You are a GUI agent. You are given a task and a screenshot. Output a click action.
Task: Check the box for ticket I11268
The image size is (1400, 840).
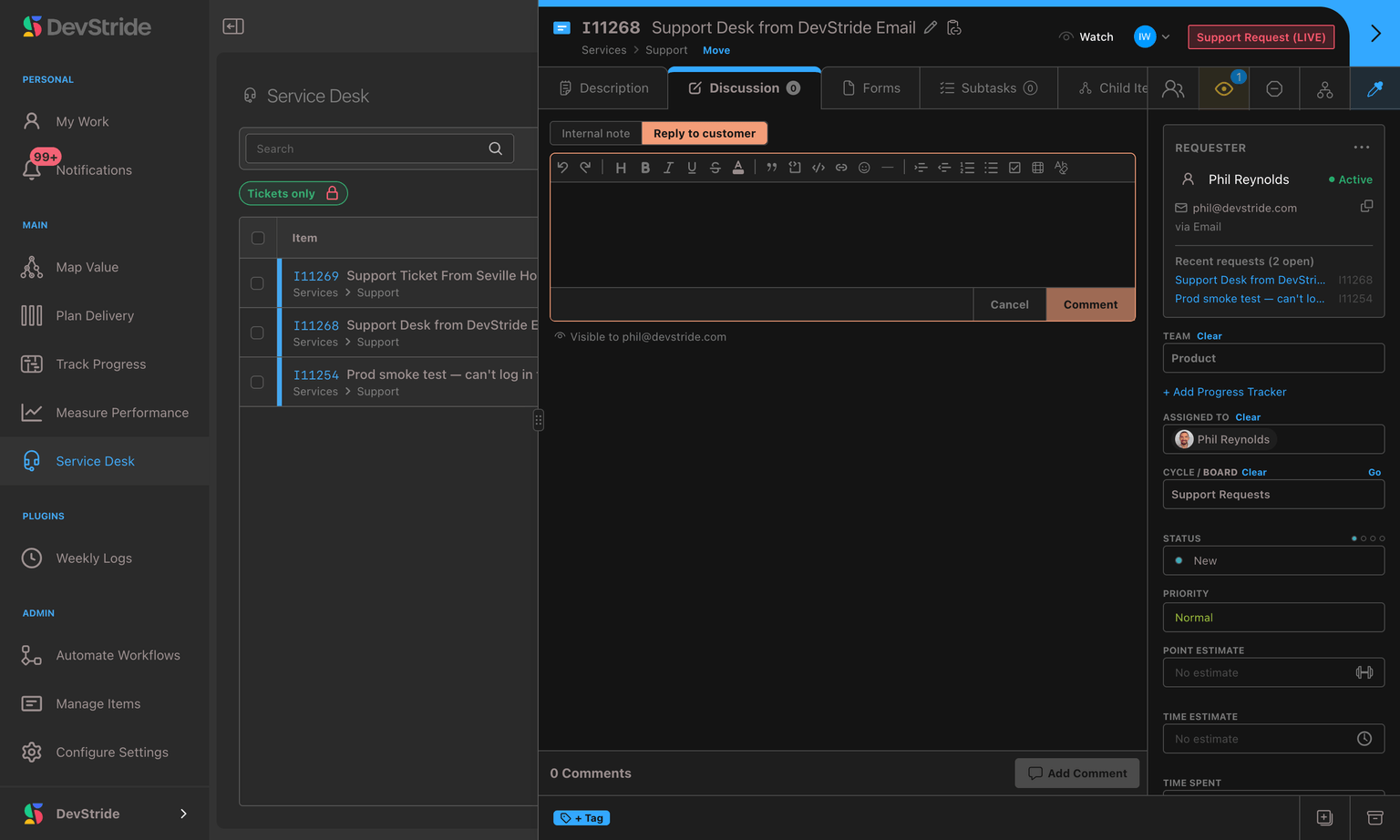(258, 333)
